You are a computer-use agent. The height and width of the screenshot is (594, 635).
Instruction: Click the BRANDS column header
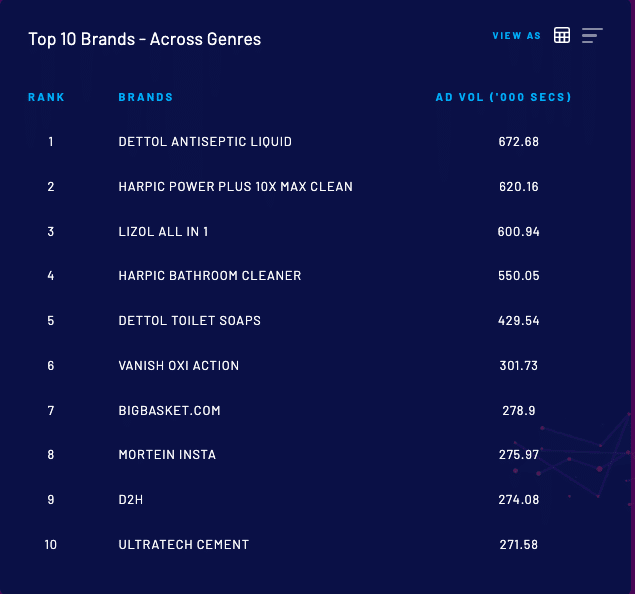pos(146,98)
